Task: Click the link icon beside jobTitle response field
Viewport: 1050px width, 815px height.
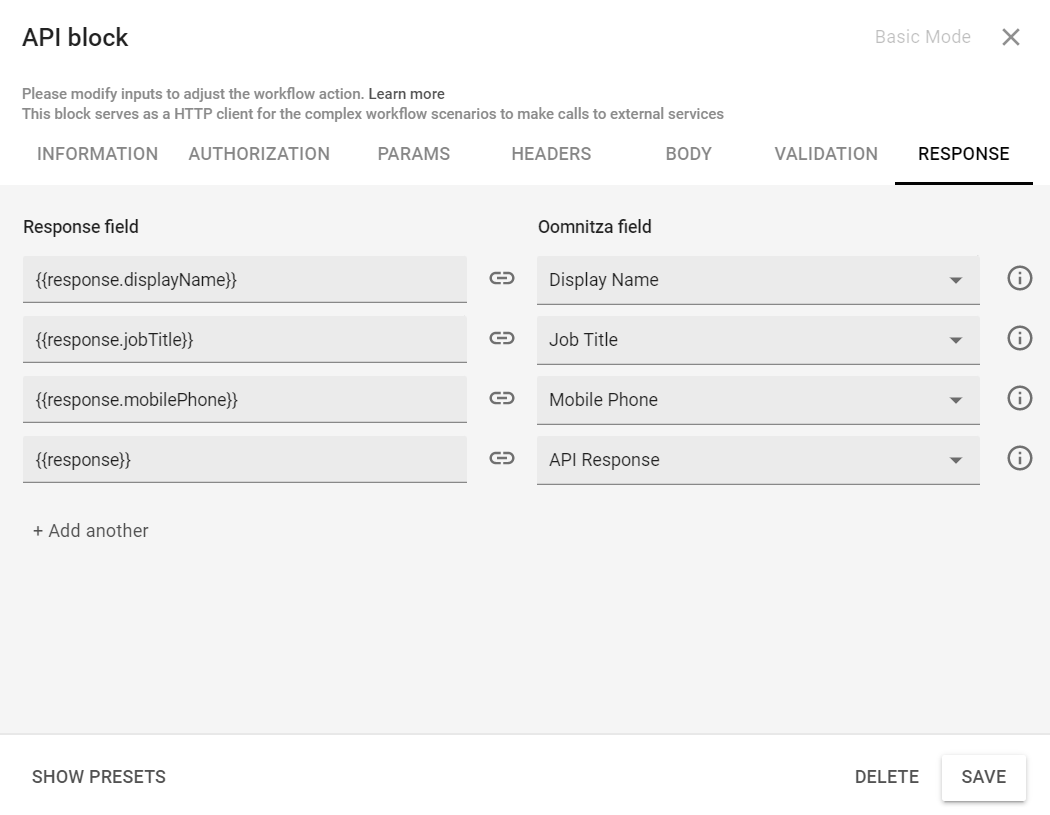Action: tap(502, 339)
